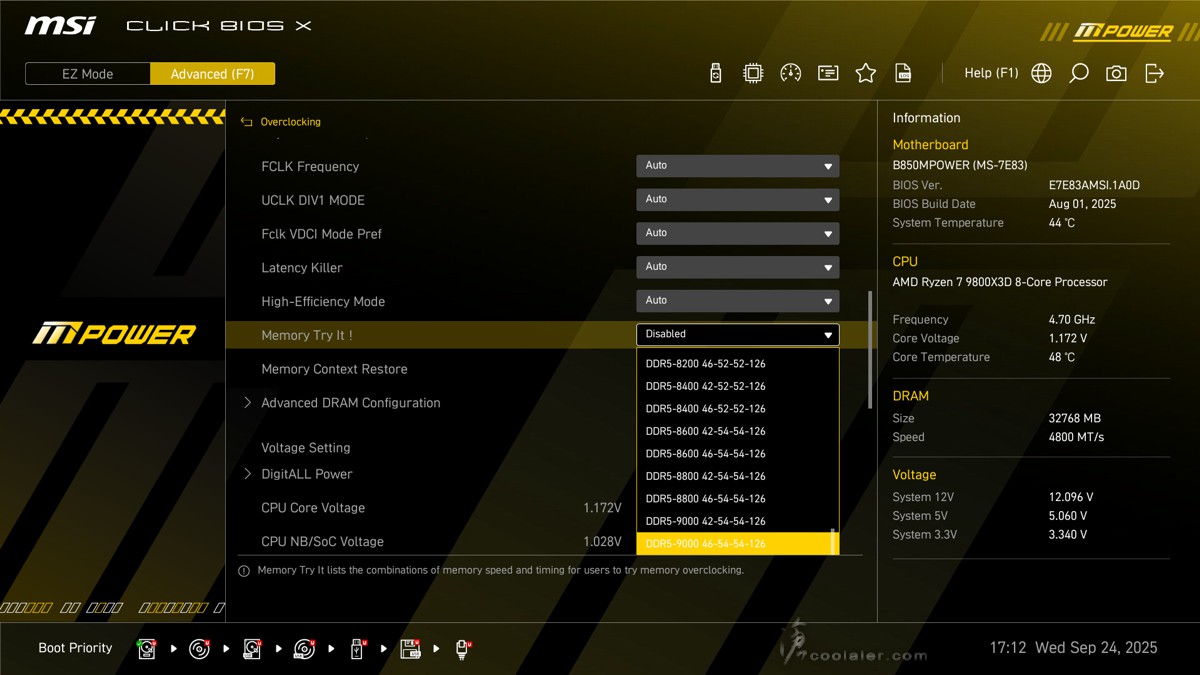This screenshot has height=675, width=1200.
Task: Select the USB hard disk boot device
Action: tap(252, 649)
